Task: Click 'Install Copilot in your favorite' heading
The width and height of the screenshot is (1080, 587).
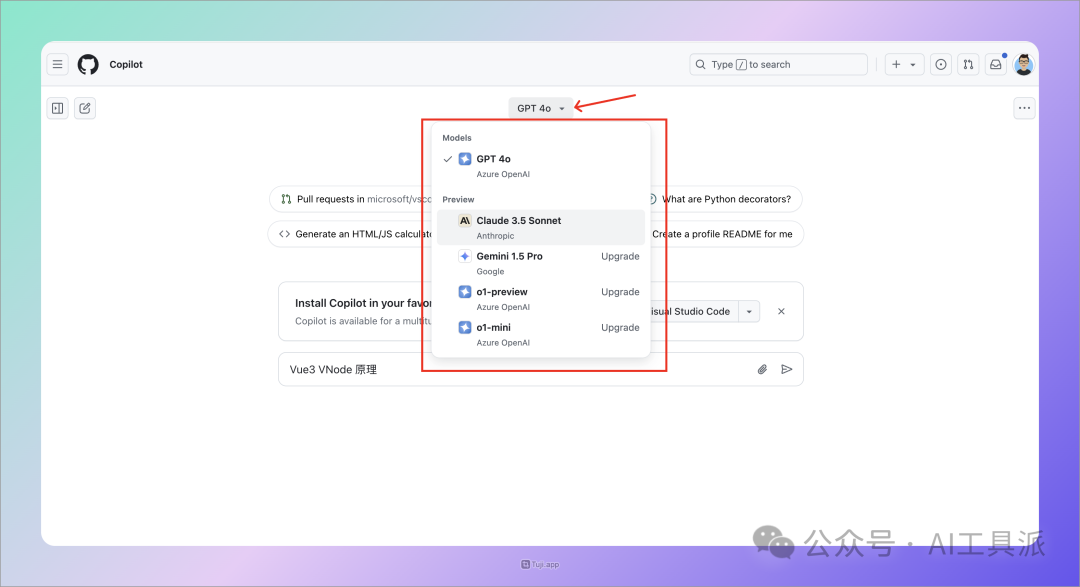Action: point(363,303)
